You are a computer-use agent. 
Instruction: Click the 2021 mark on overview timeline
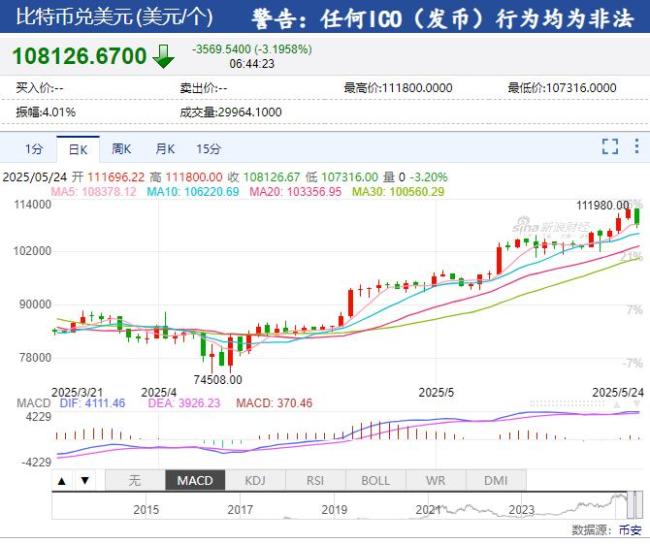pos(428,510)
